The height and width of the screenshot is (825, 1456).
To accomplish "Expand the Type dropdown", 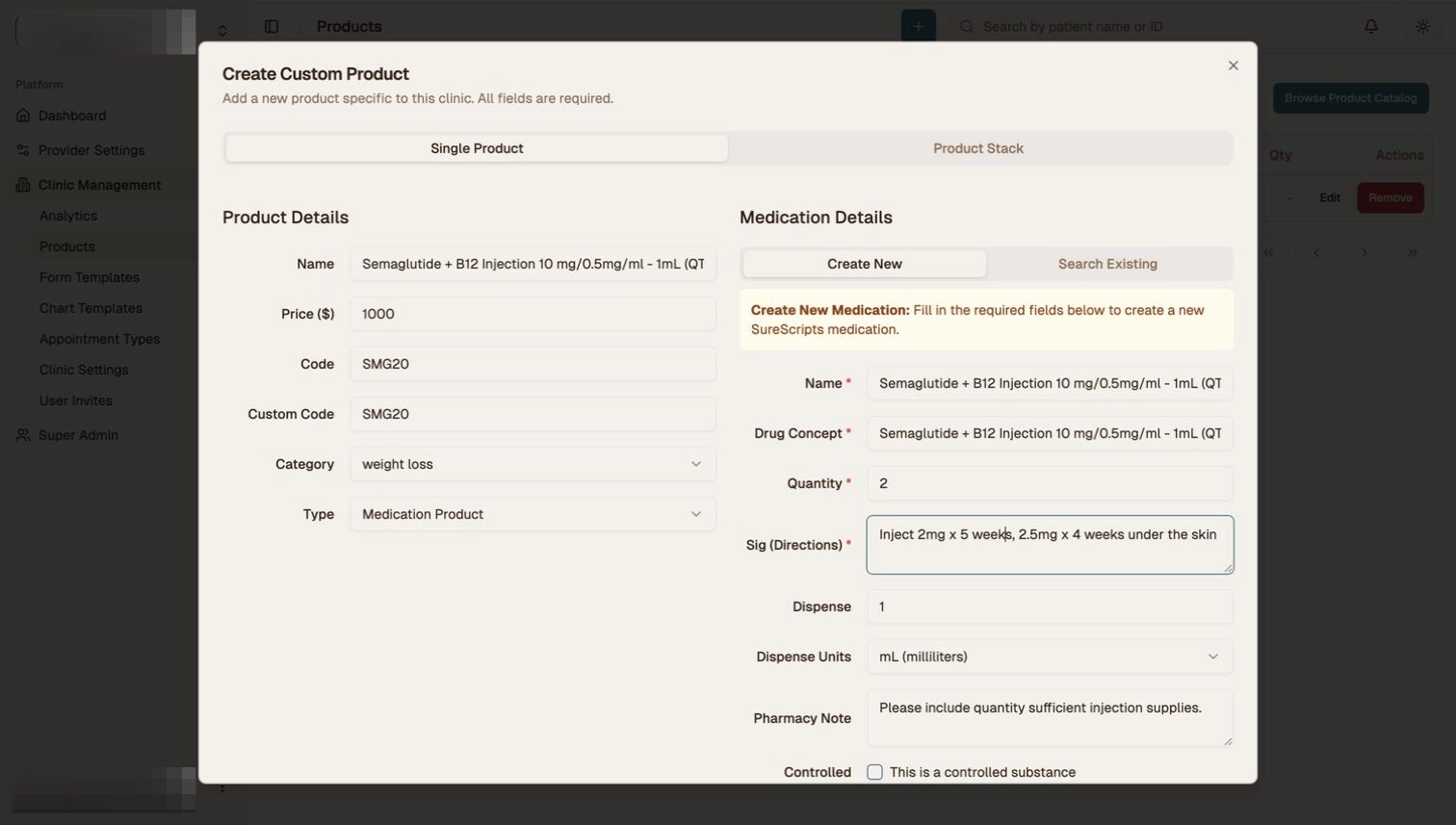I will (x=533, y=514).
